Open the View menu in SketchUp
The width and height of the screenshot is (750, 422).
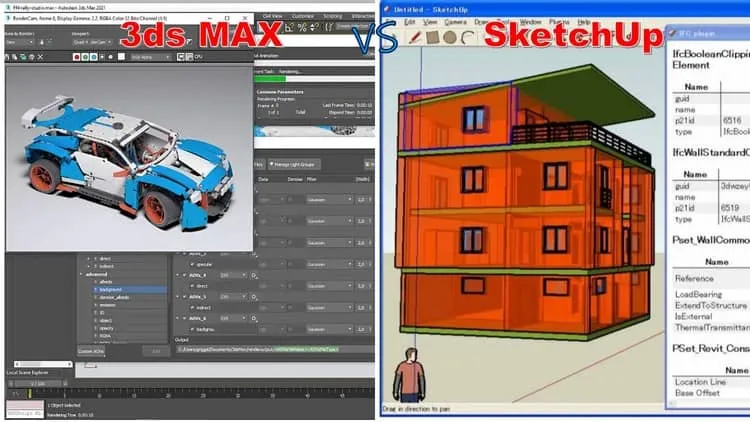click(430, 22)
